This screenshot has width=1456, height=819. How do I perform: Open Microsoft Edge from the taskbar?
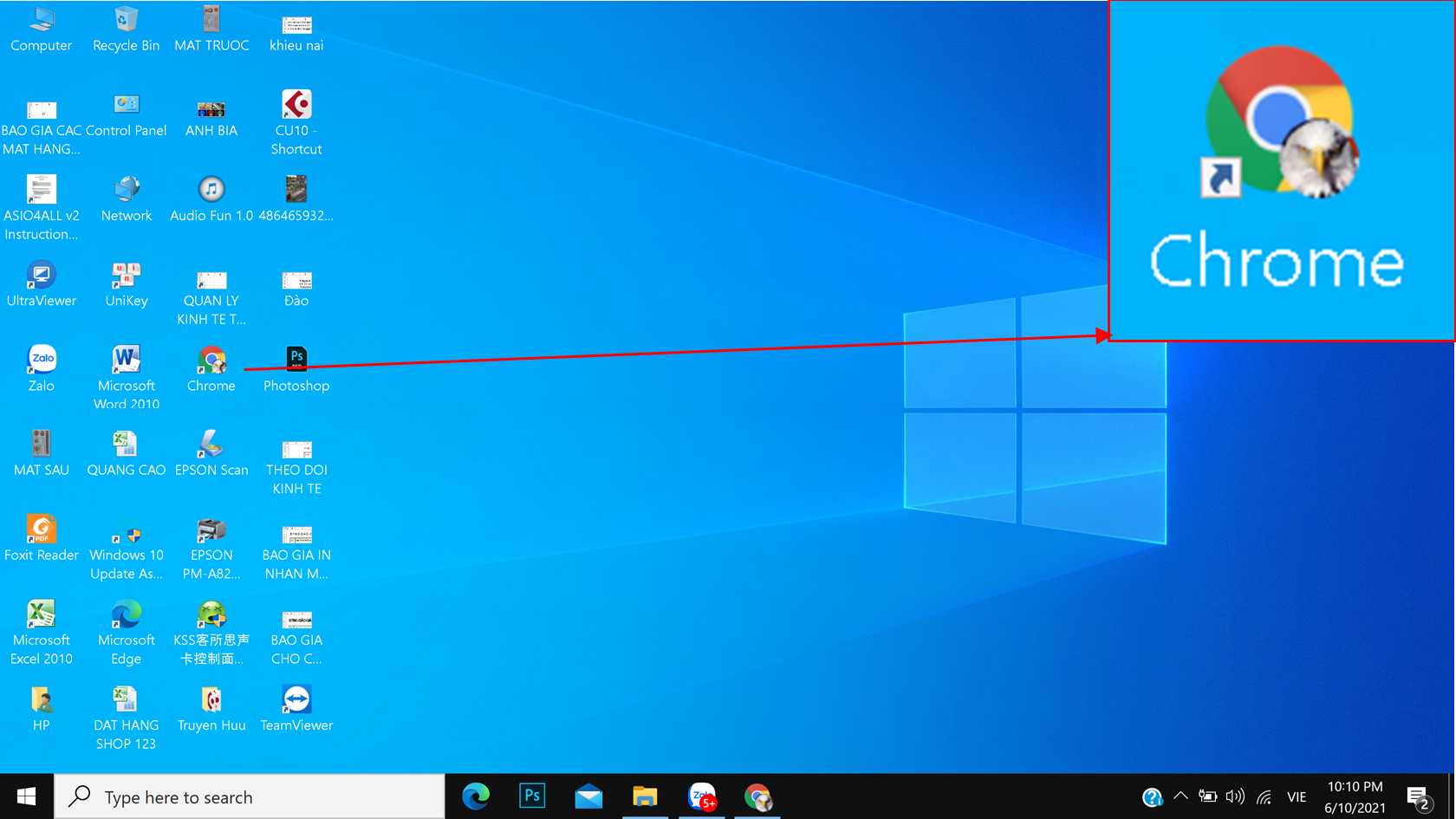pyautogui.click(x=475, y=796)
